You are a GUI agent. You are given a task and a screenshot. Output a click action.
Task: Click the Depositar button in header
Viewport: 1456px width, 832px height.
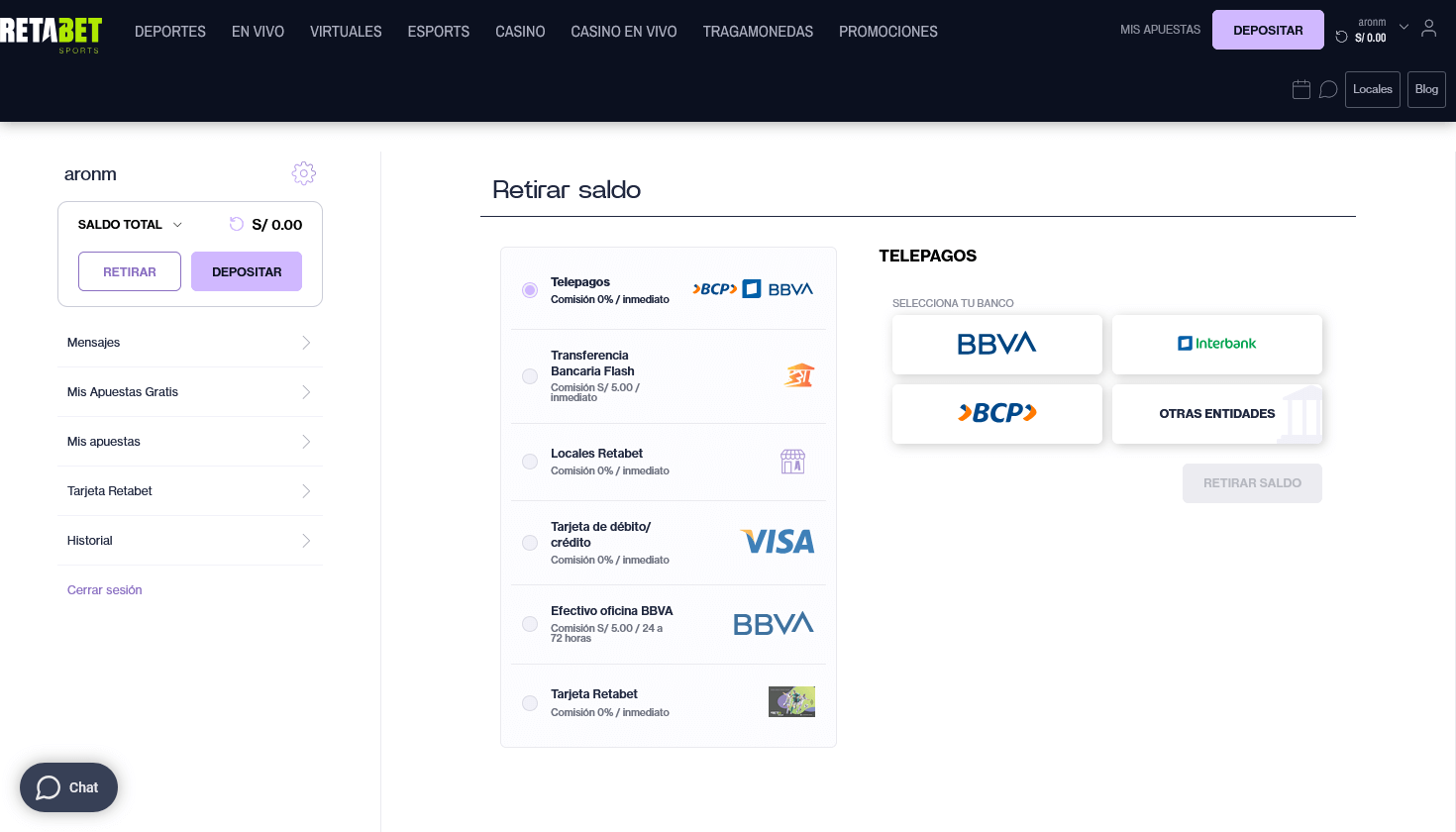[1268, 30]
